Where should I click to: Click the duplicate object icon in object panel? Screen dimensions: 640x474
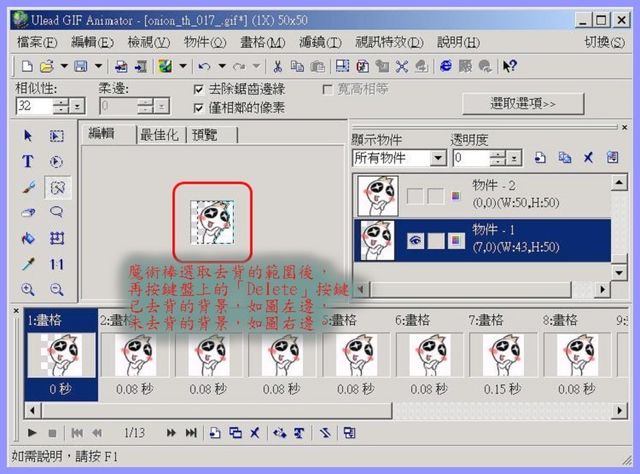tap(564, 158)
